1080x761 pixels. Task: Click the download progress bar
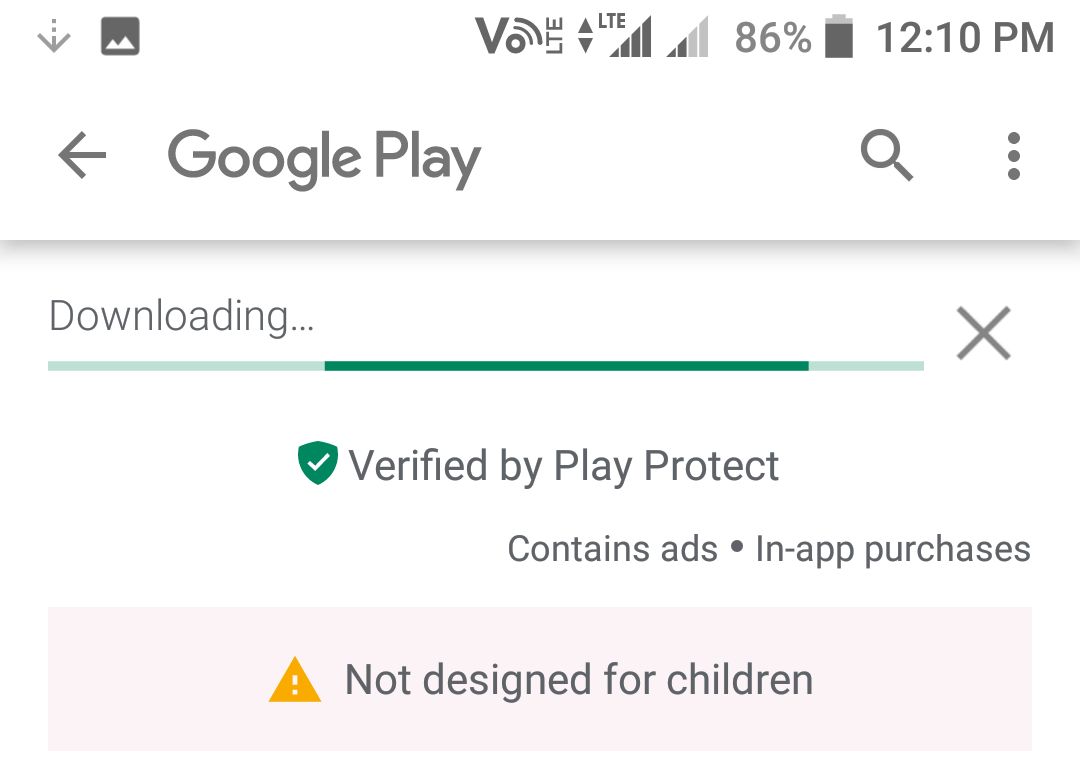pyautogui.click(x=485, y=366)
